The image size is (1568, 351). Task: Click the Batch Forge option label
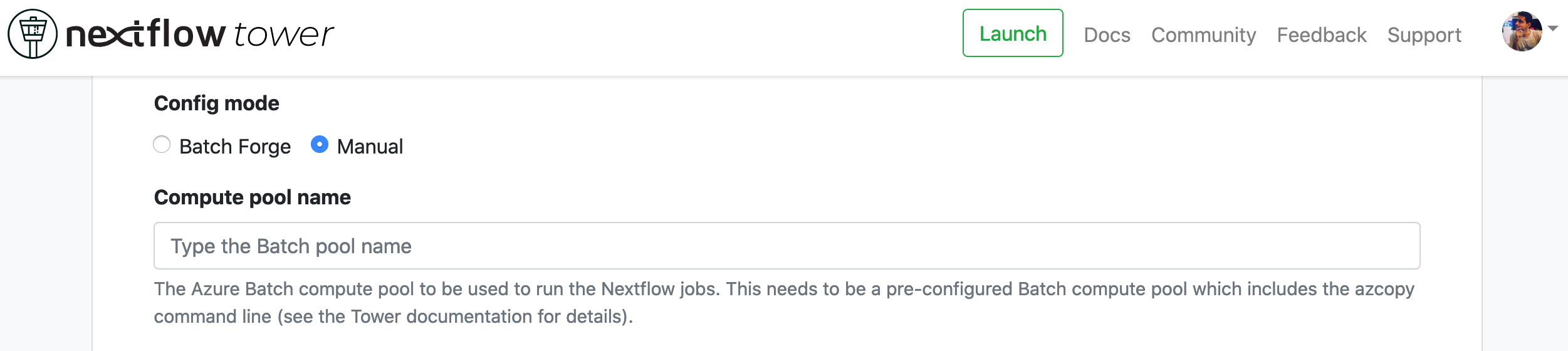[235, 147]
